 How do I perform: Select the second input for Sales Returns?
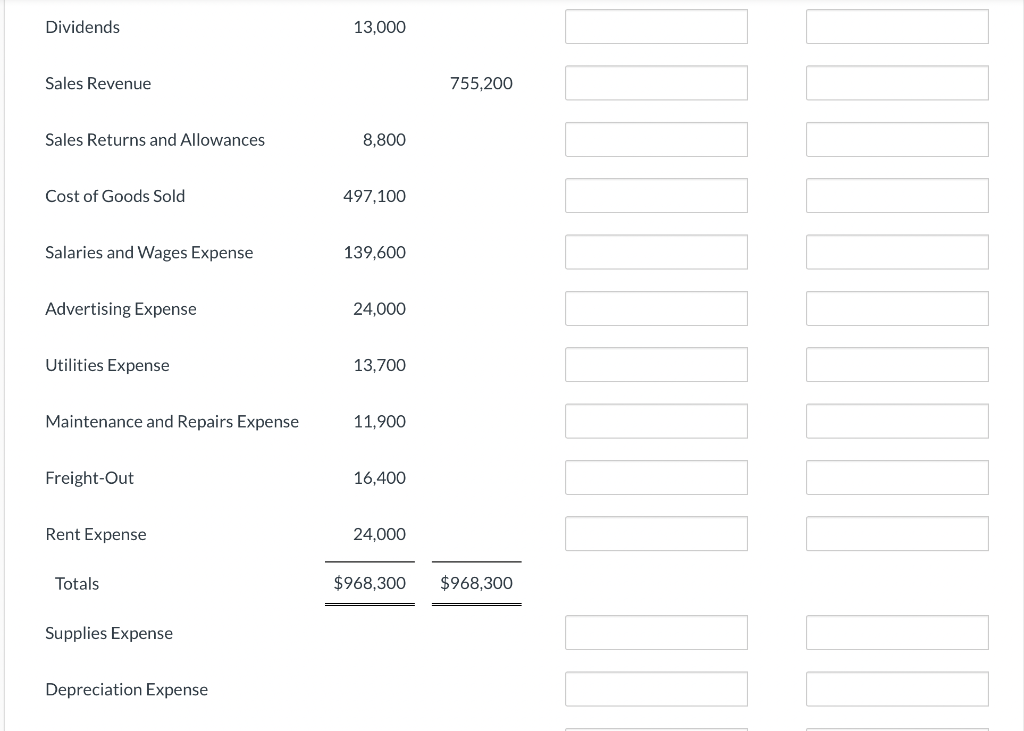click(x=897, y=139)
